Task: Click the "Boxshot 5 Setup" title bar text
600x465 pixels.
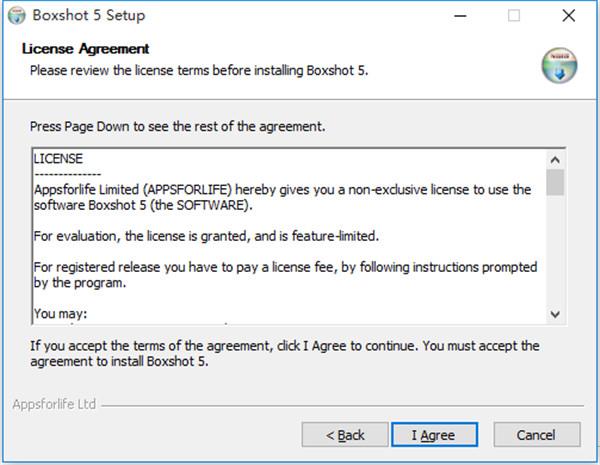Action: coord(88,15)
